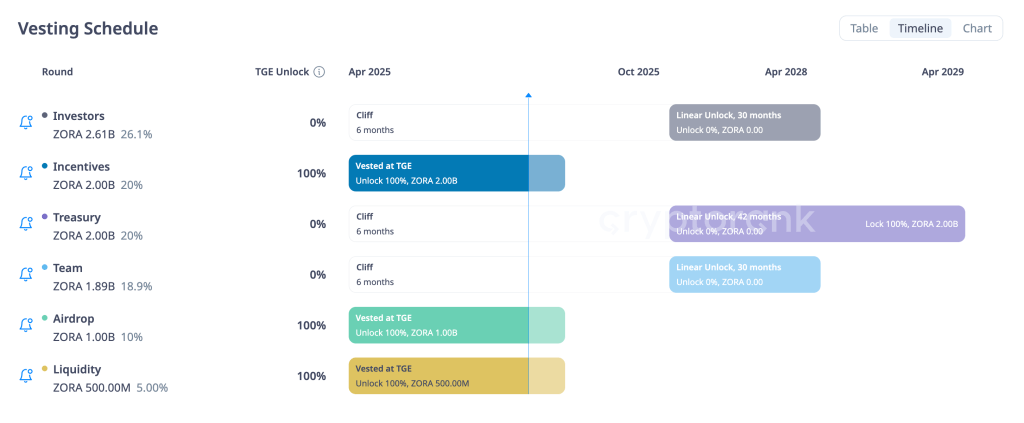Select the Liquidity Vested at TGE bar

456,376
